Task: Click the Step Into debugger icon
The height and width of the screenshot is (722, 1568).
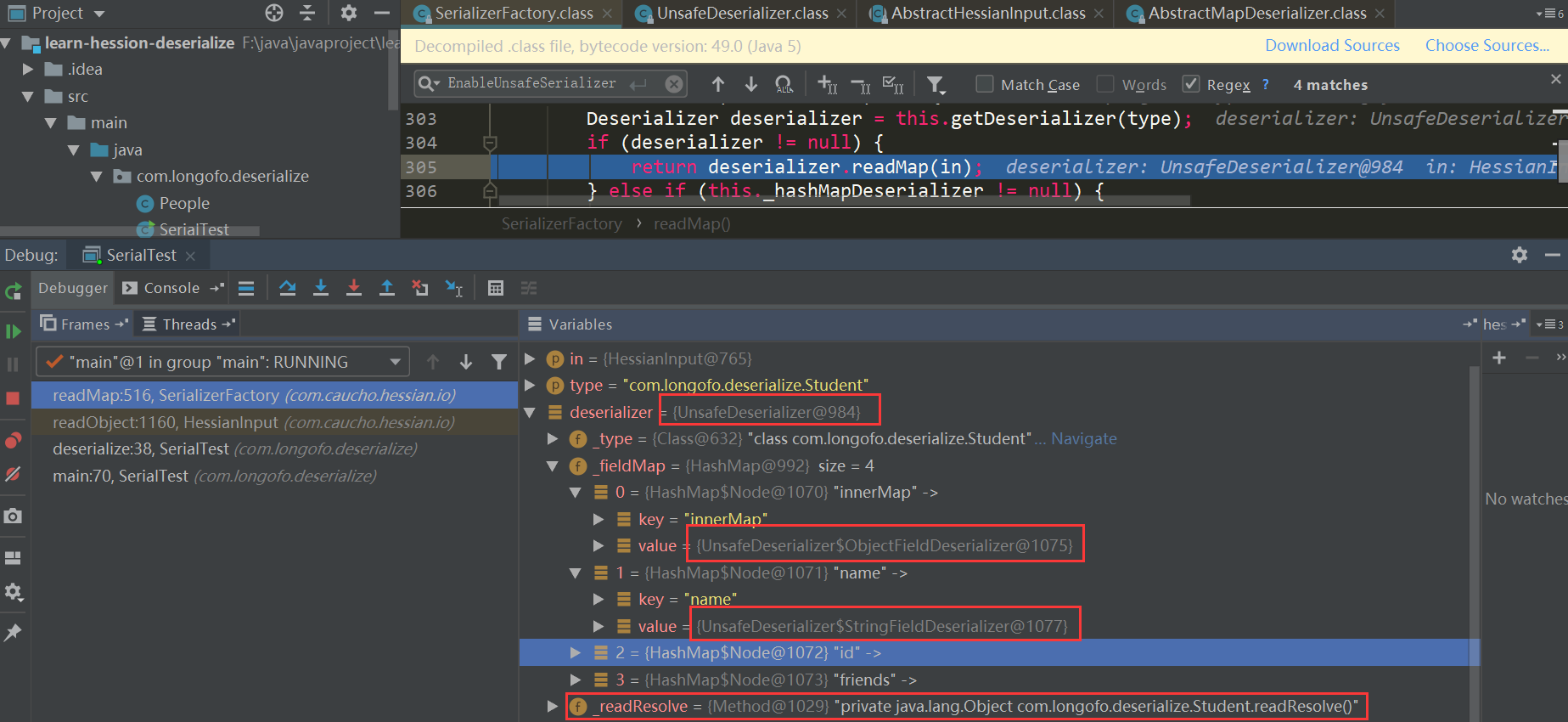Action: click(x=321, y=288)
